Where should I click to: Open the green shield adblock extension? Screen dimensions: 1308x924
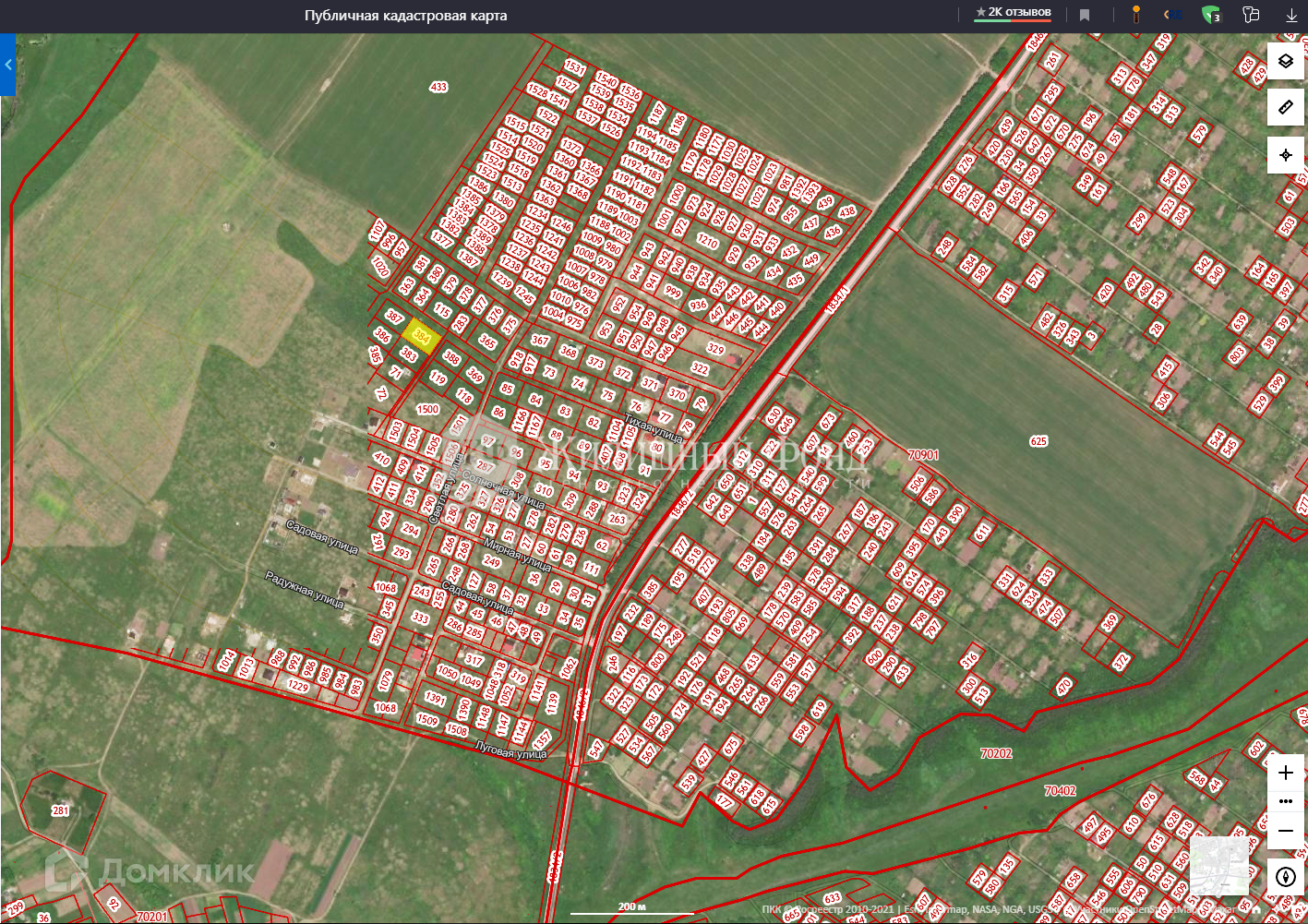coord(1211,15)
